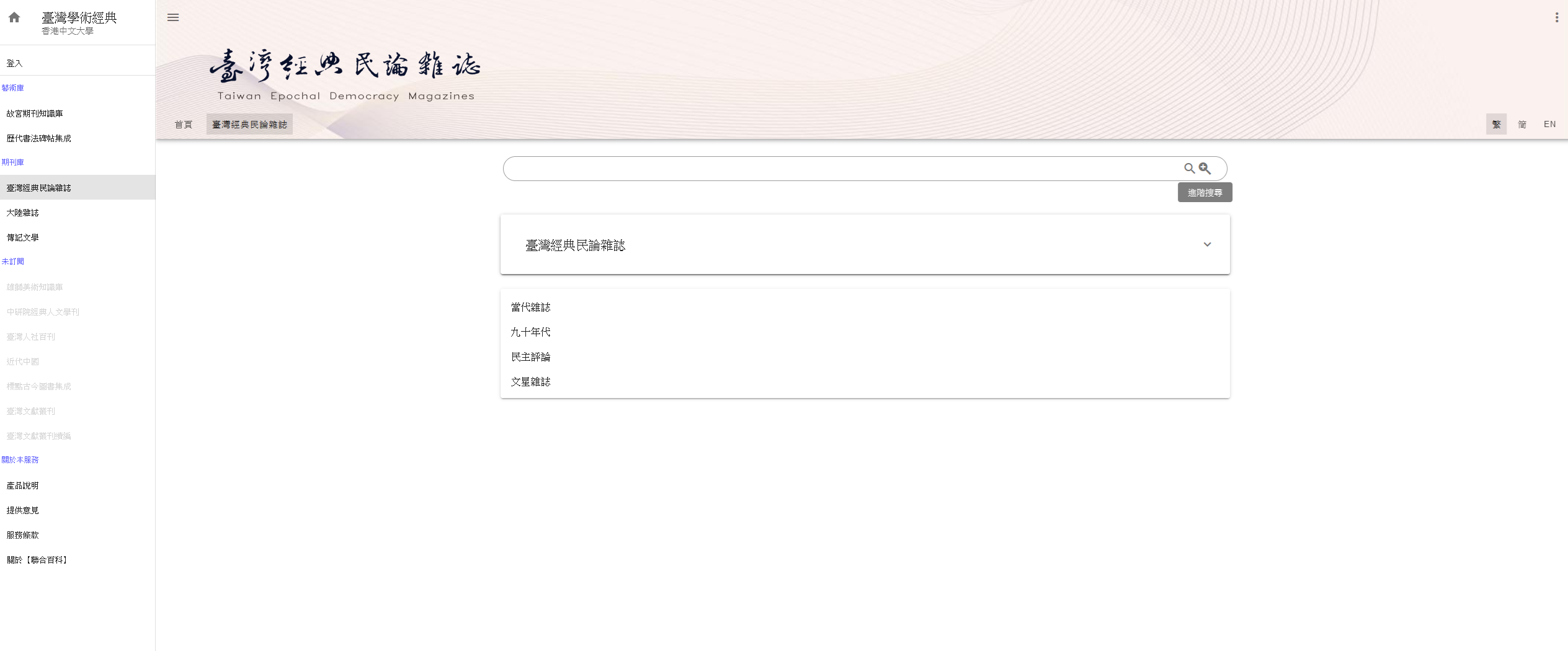Click the 未訂閱 section heading
This screenshot has height=651, width=1568.
click(x=12, y=262)
